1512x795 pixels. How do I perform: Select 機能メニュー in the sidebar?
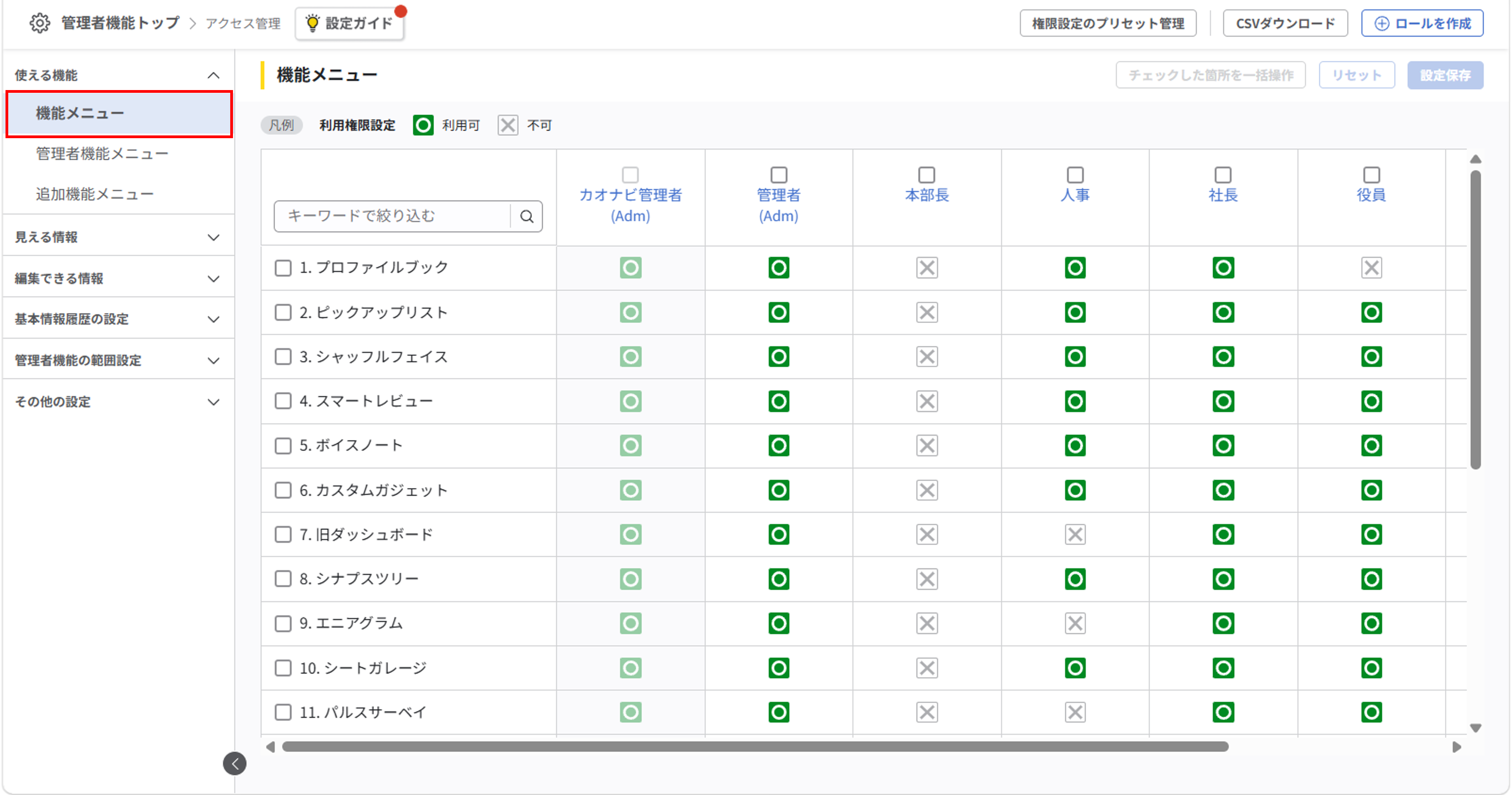[119, 113]
